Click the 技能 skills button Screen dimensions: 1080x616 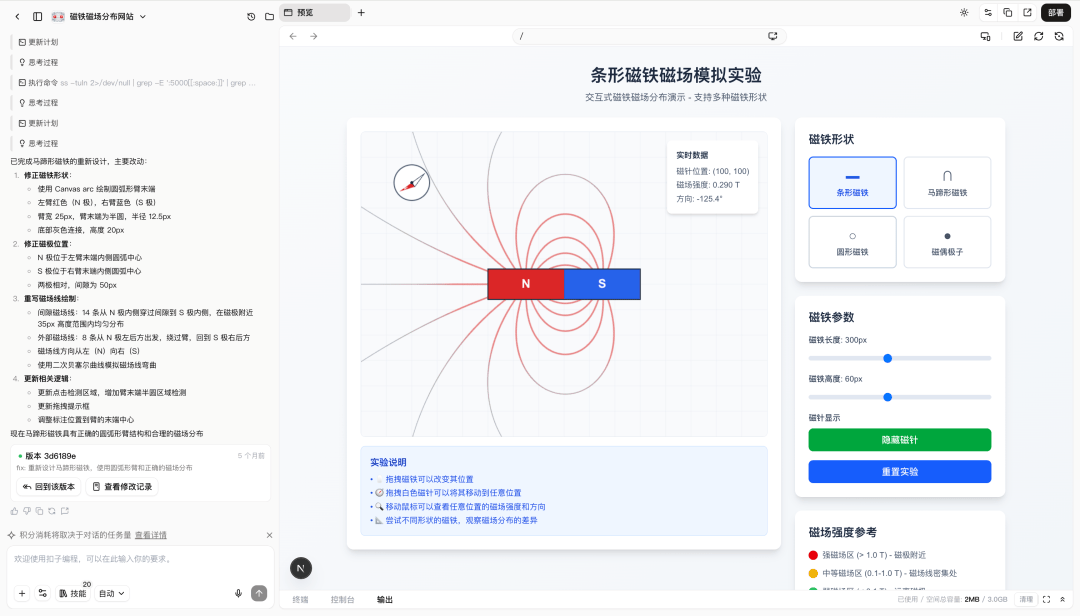(x=72, y=593)
